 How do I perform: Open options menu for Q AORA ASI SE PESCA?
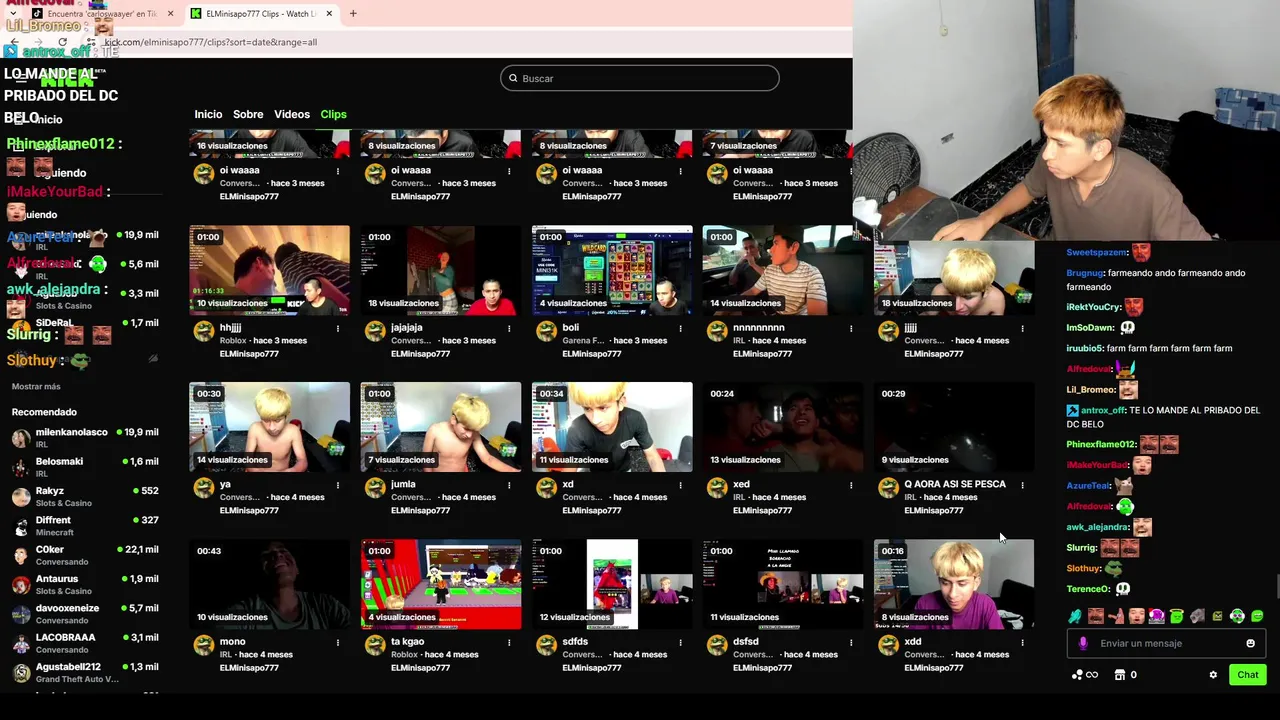pyautogui.click(x=1022, y=485)
